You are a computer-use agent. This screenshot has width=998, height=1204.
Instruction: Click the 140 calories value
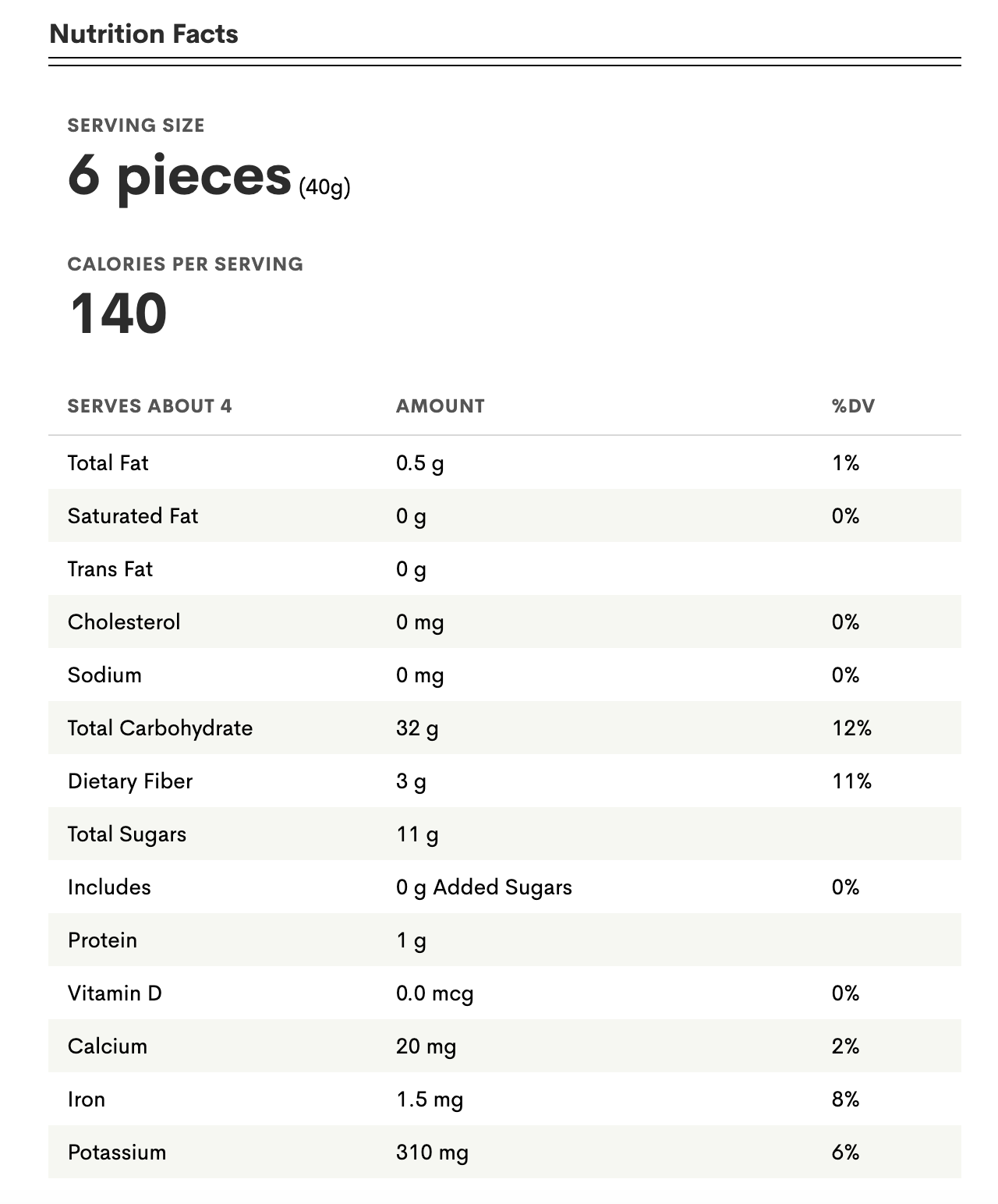pos(118,313)
